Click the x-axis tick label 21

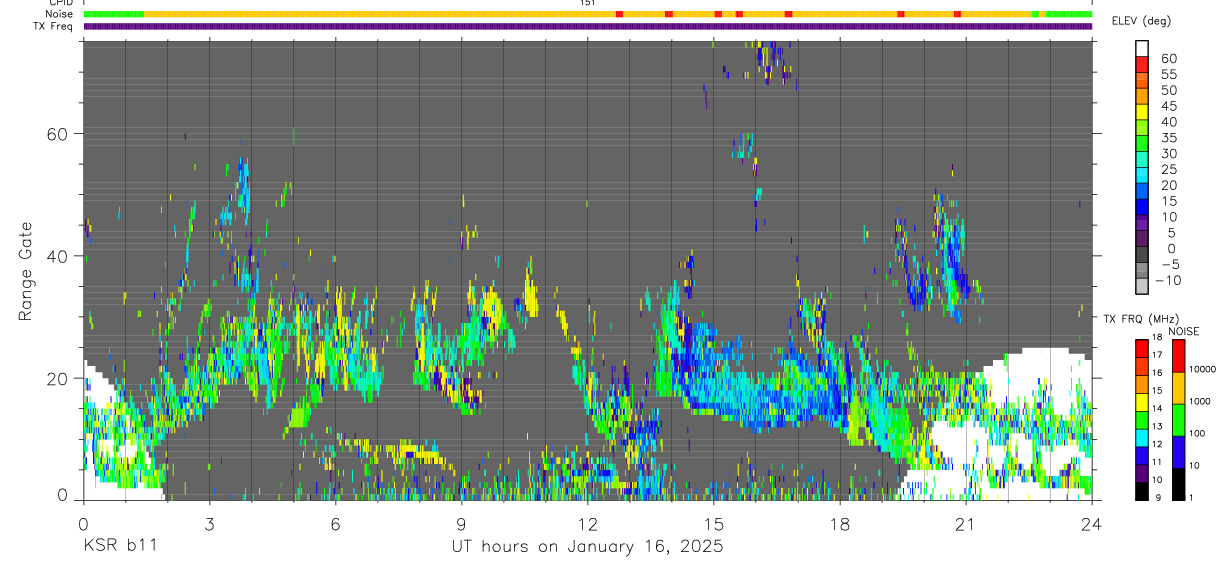click(x=966, y=524)
